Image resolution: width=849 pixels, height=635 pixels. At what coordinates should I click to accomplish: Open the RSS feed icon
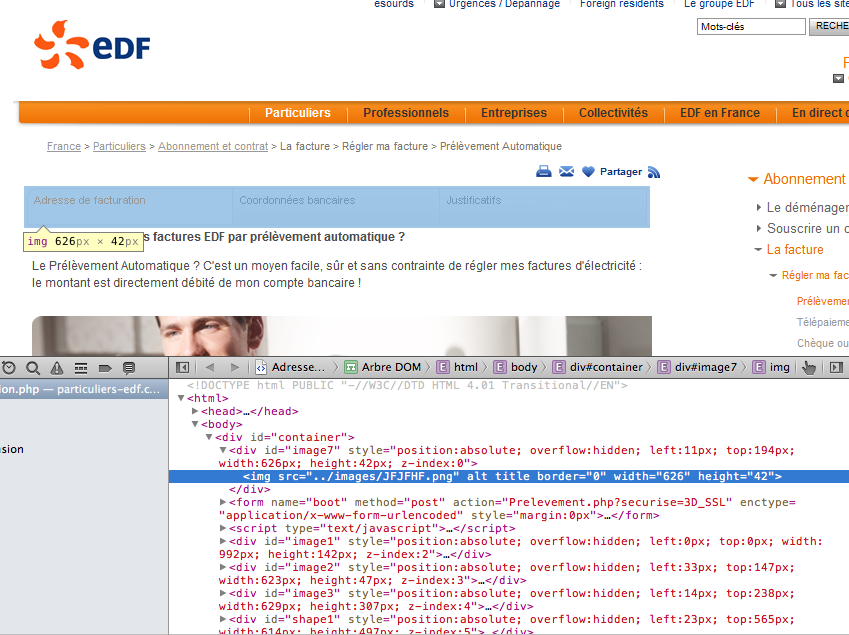[x=654, y=172]
